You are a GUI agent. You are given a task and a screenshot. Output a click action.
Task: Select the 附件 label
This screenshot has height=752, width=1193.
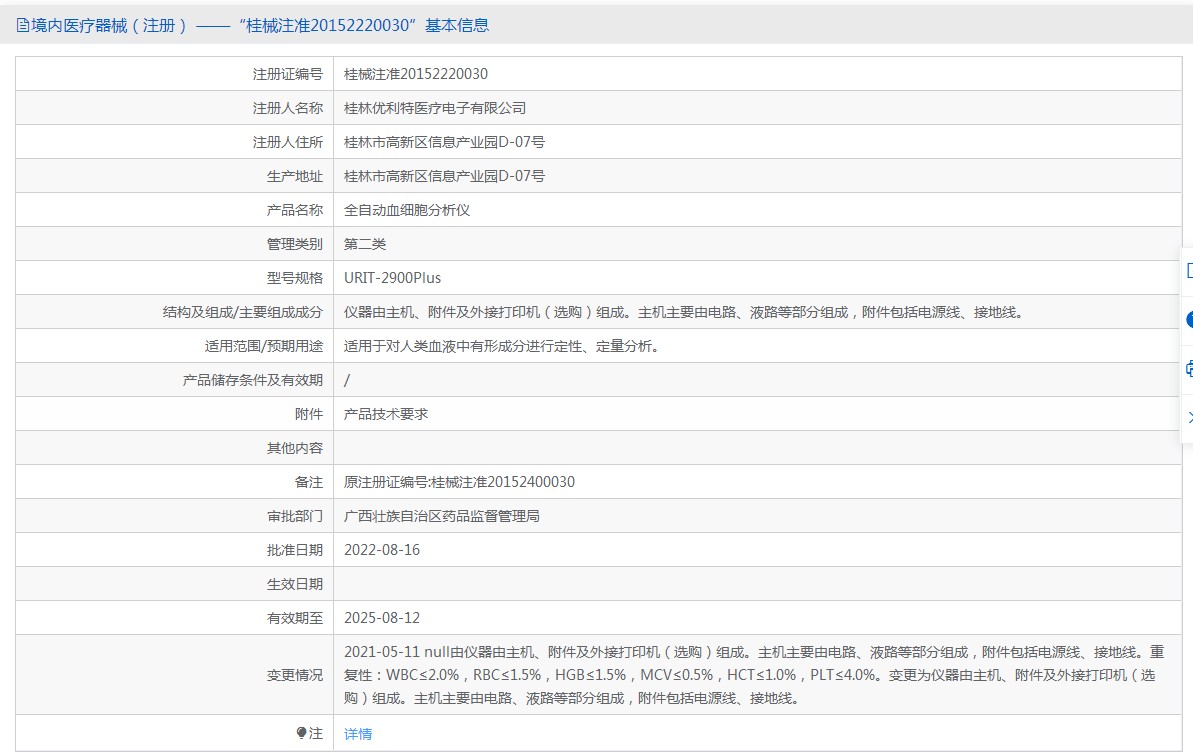click(309, 414)
